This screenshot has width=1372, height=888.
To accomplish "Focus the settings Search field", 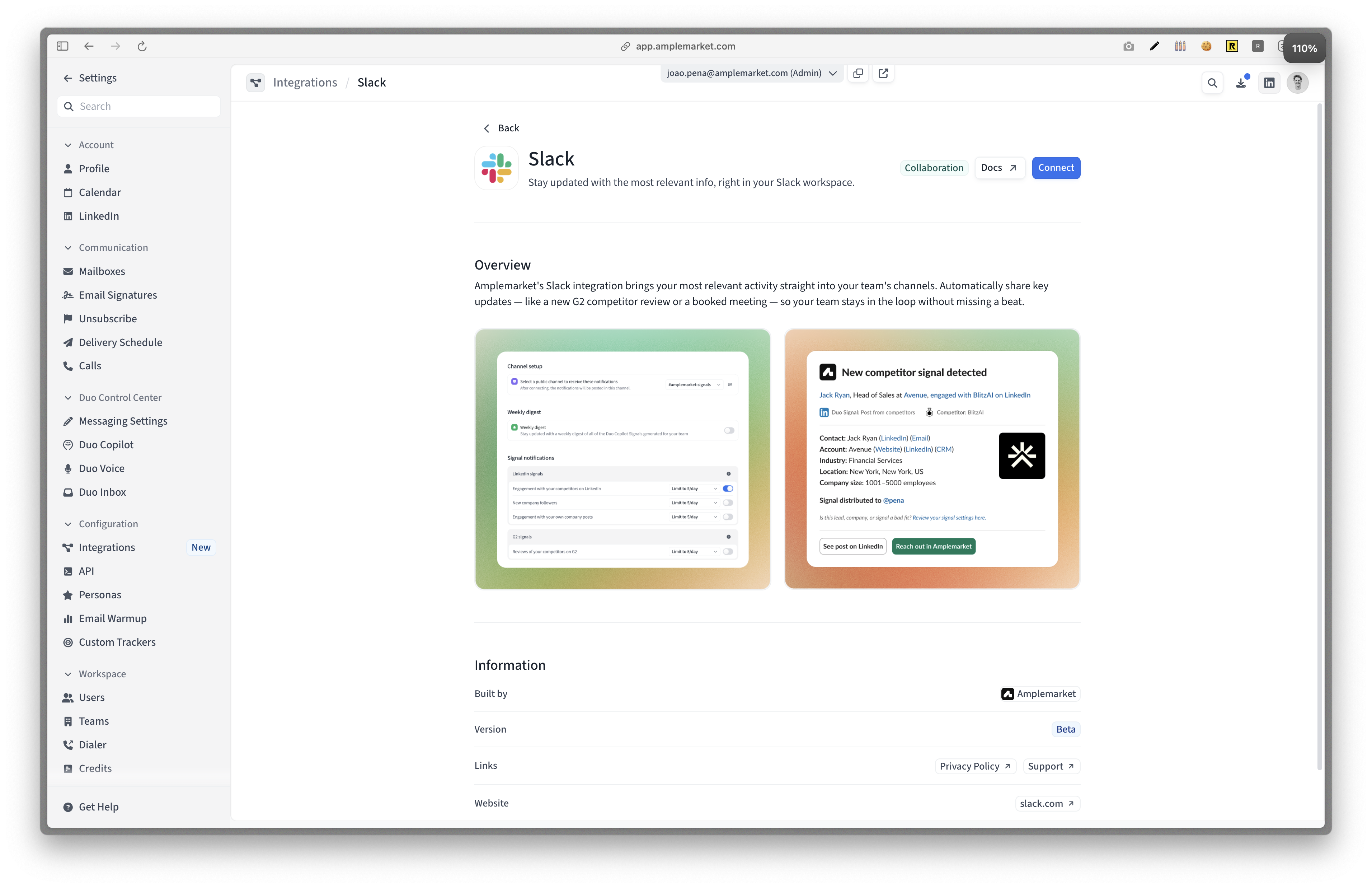I will pos(139,106).
